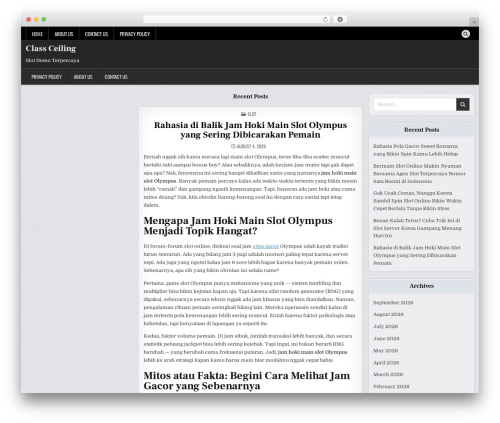Select Contact Us in the secondary menu

(116, 77)
